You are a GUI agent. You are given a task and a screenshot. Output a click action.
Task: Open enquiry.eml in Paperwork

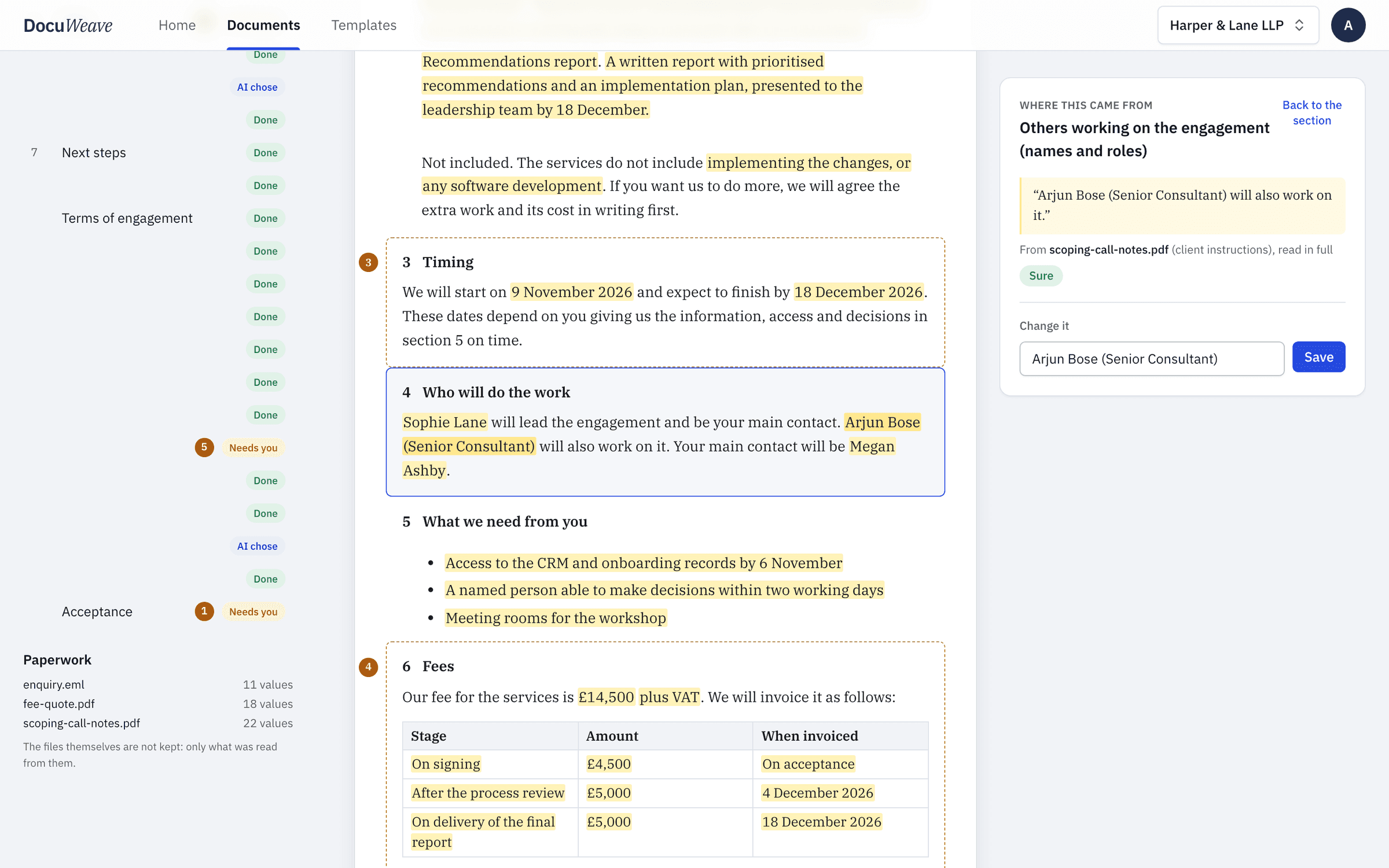[x=54, y=685]
